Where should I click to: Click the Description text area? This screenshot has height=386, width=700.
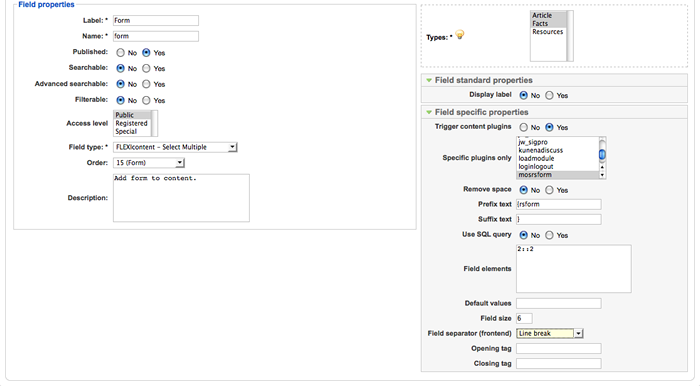[181, 198]
